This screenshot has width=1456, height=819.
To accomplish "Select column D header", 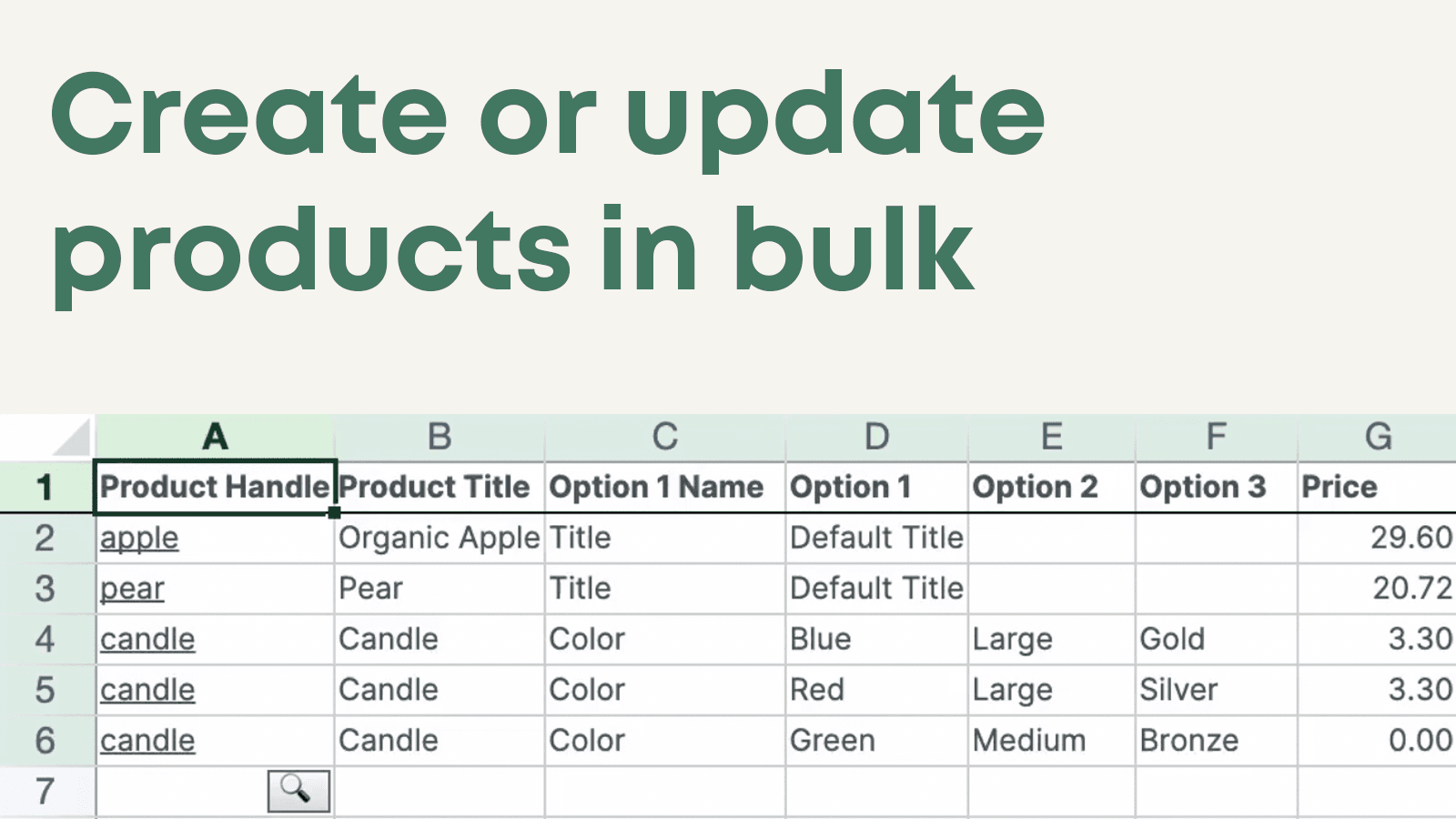I will pyautogui.click(x=875, y=437).
